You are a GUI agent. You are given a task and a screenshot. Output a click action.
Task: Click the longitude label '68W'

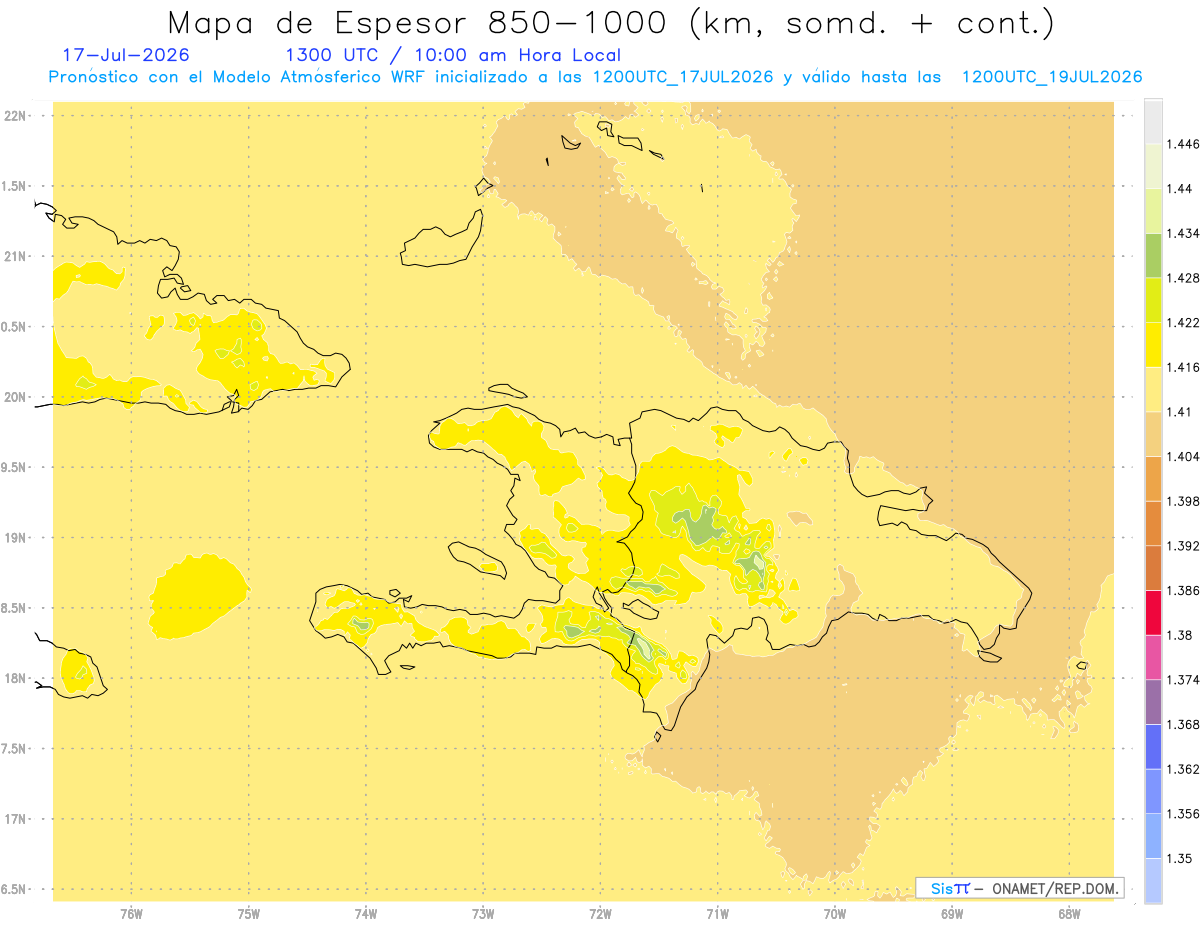(1069, 913)
